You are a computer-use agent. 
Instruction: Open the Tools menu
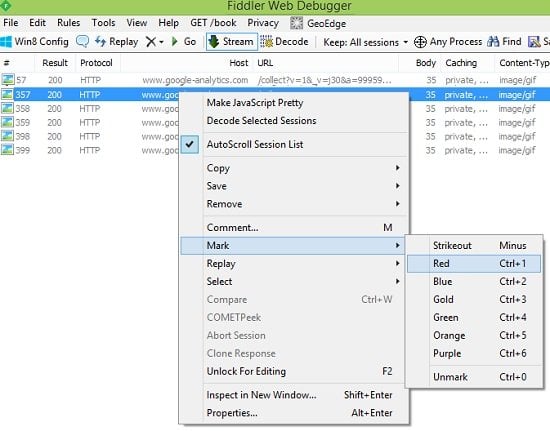point(103,23)
